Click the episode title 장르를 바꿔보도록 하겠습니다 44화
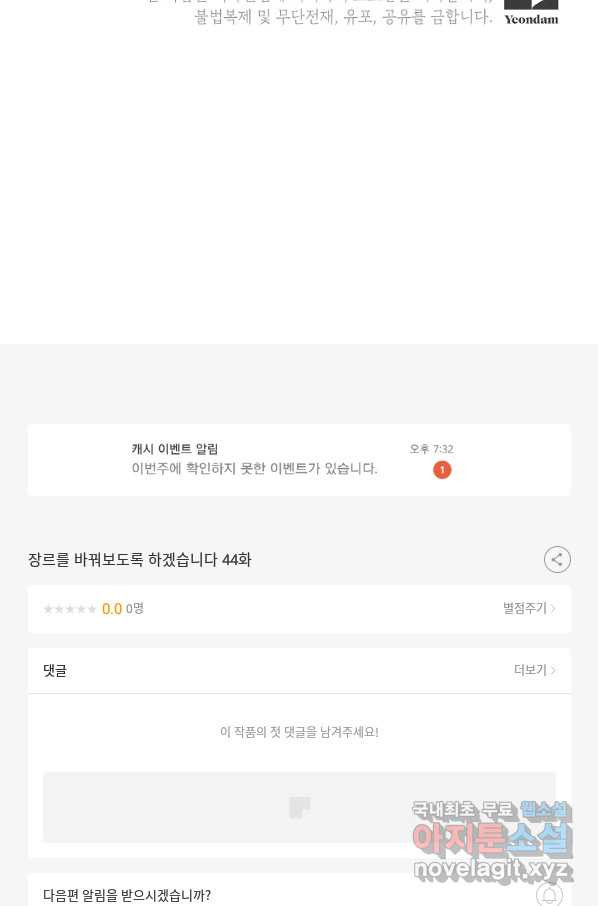The width and height of the screenshot is (598, 906). click(139, 559)
